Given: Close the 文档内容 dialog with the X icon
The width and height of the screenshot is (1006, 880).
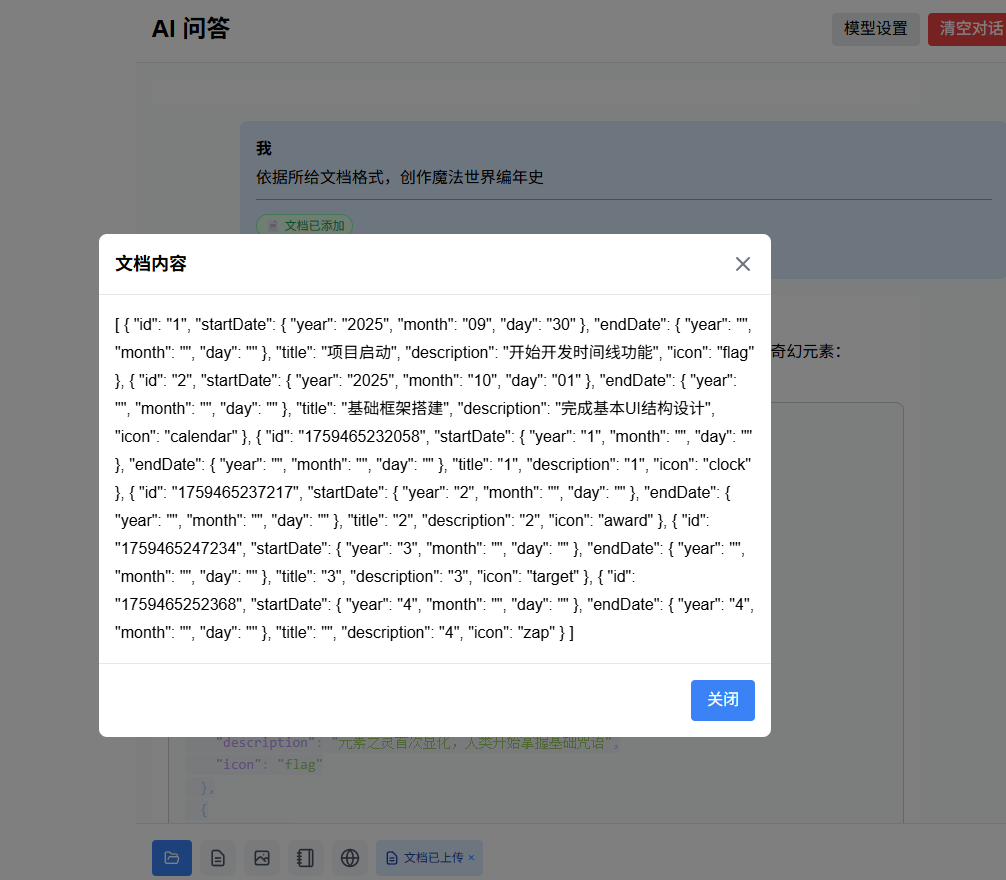Looking at the screenshot, I should 742,264.
